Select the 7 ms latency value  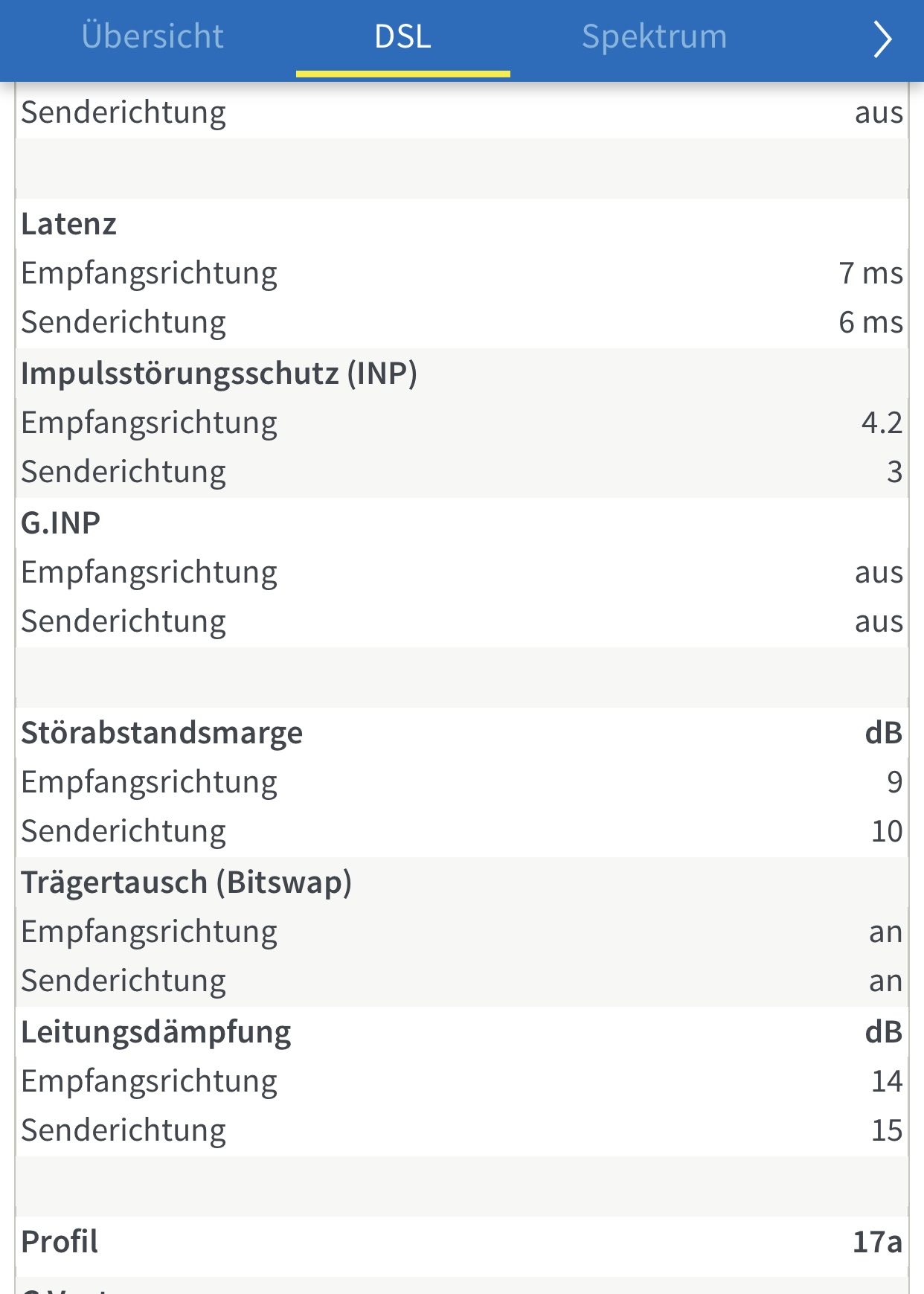pyautogui.click(x=870, y=273)
